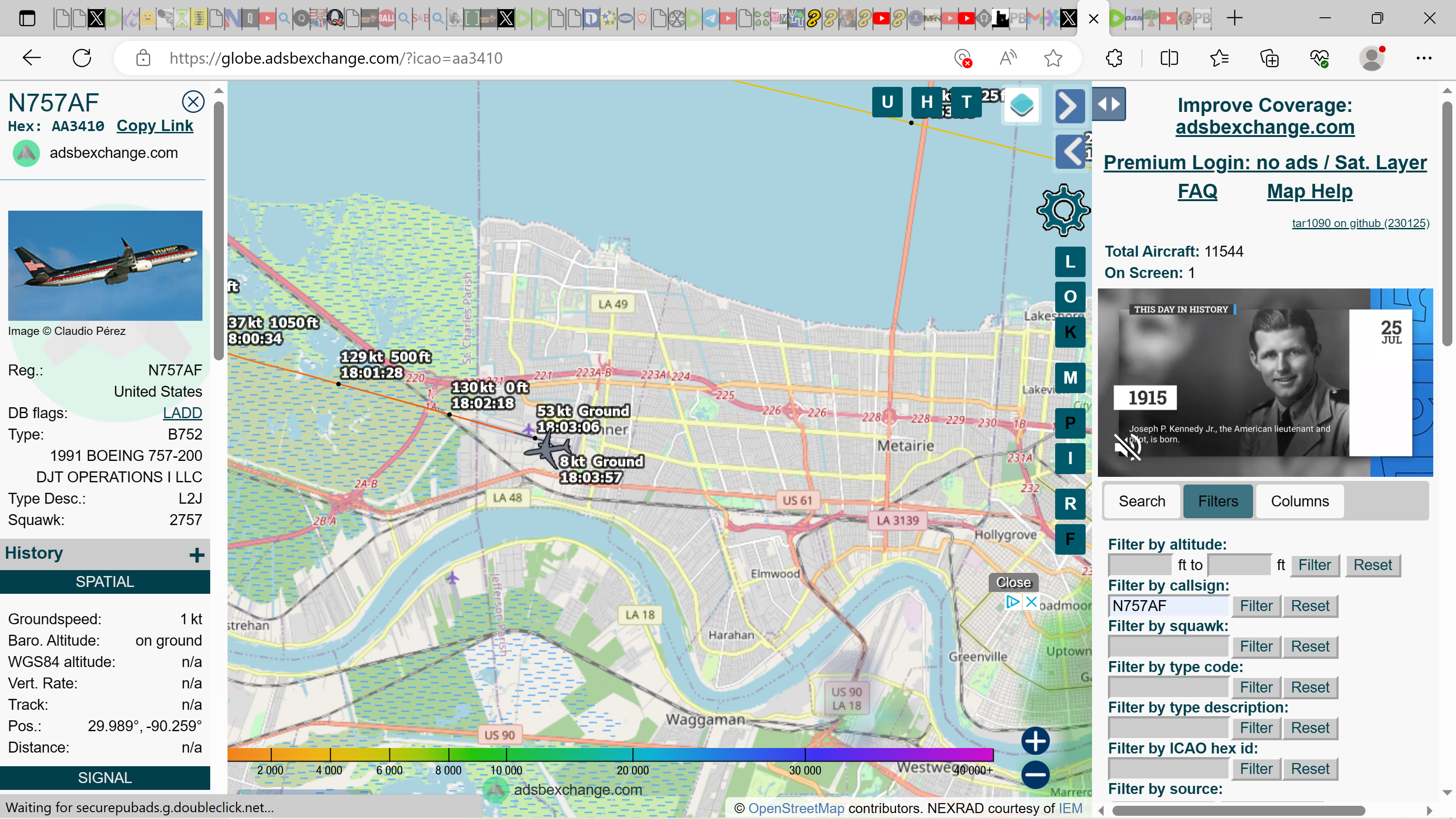Click the Read aloud icon

tap(1007, 58)
